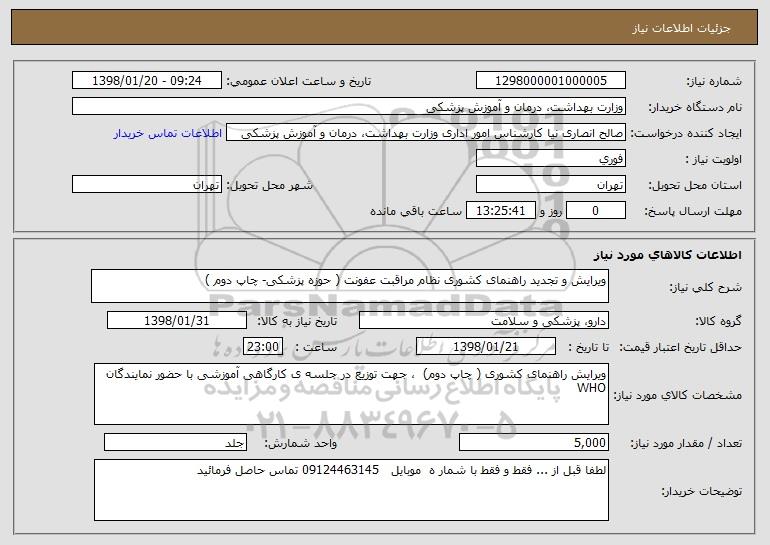770x545 pixels.
Task: Click the quantity field showing 5,000
Action: pos(534,442)
